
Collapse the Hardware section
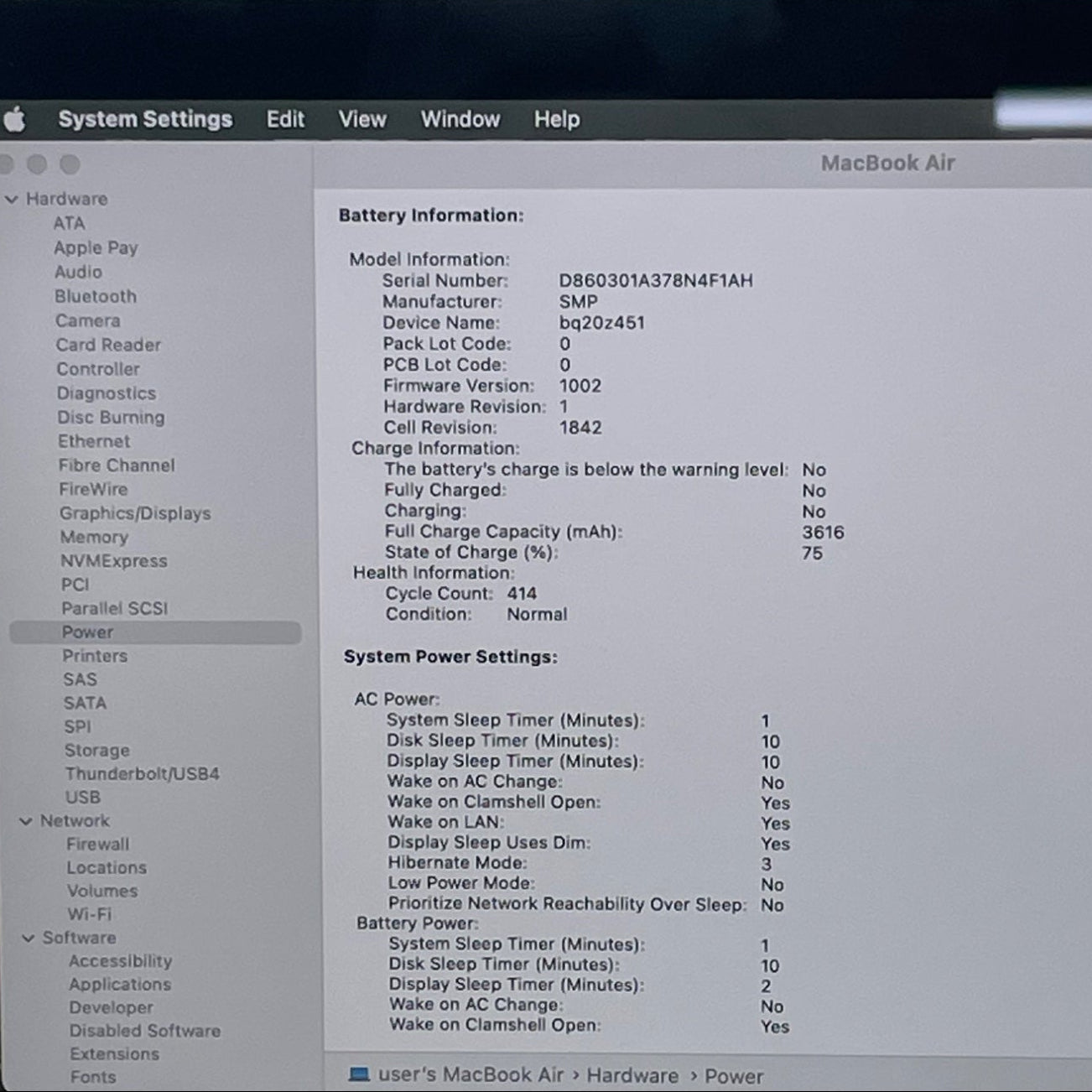[x=12, y=200]
